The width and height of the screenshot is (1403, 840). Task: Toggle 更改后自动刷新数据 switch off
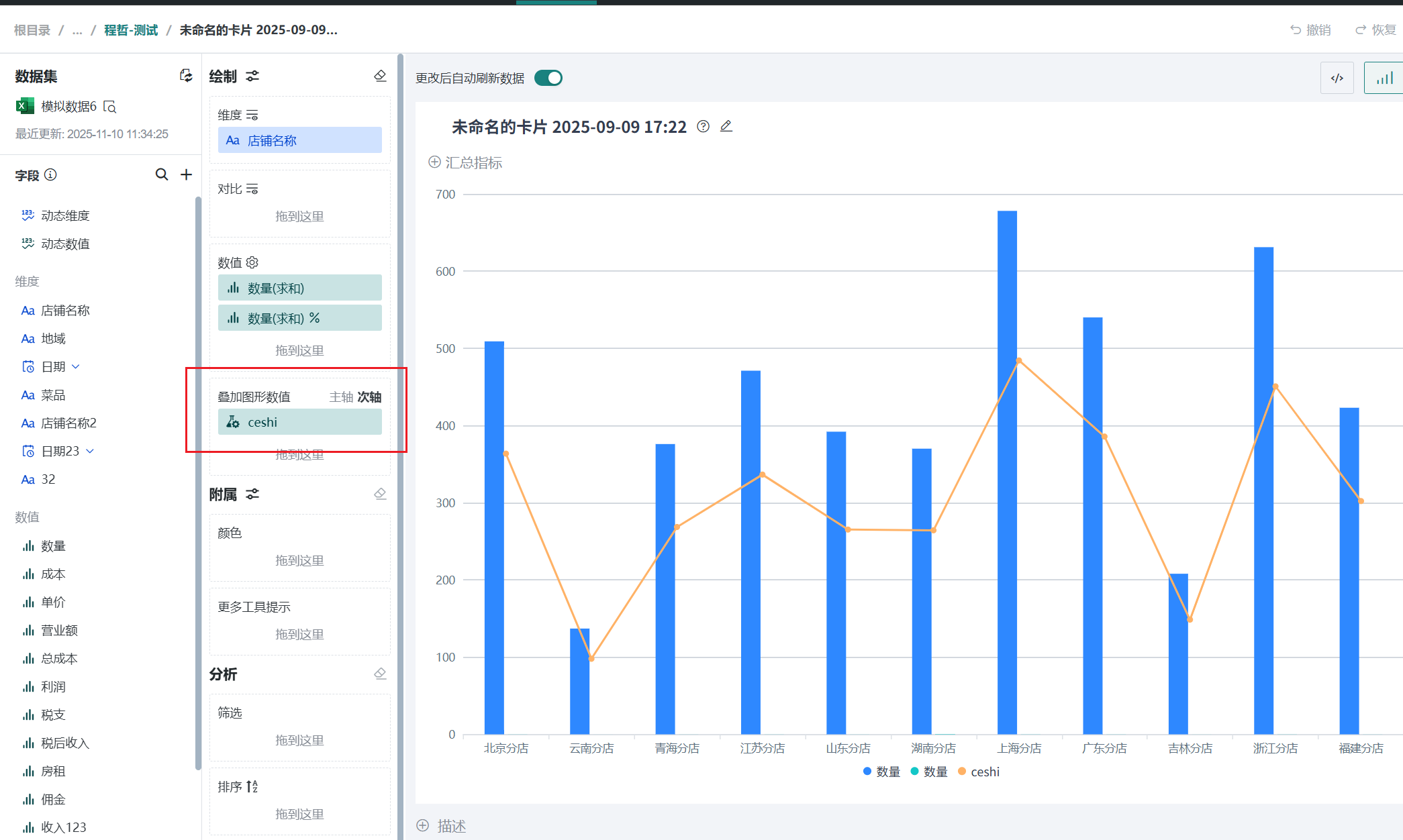[548, 78]
